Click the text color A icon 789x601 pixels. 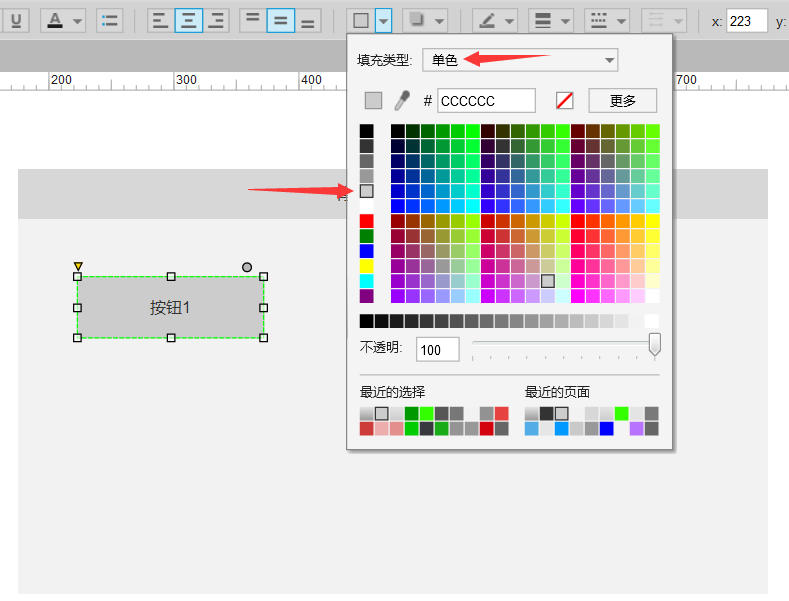pyautogui.click(x=55, y=21)
